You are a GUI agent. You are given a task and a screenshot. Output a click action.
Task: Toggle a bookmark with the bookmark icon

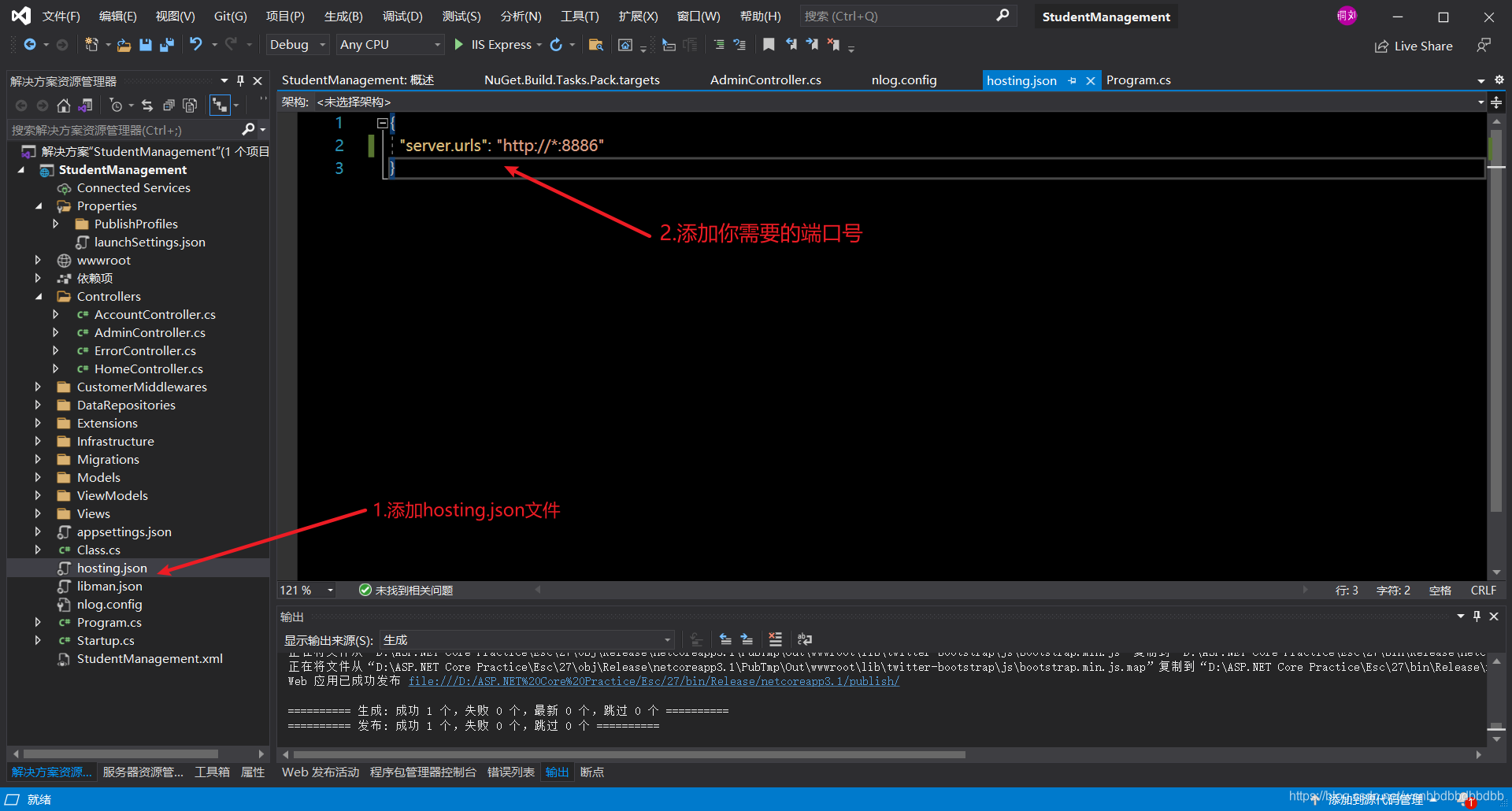coord(769,45)
